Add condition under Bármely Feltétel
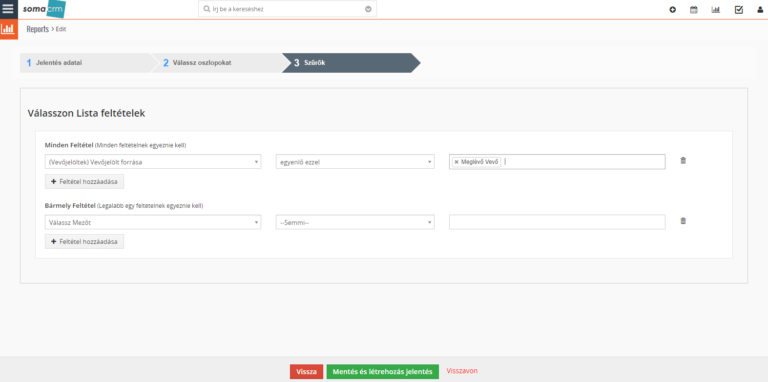Viewport: 768px width, 382px height. click(x=84, y=241)
